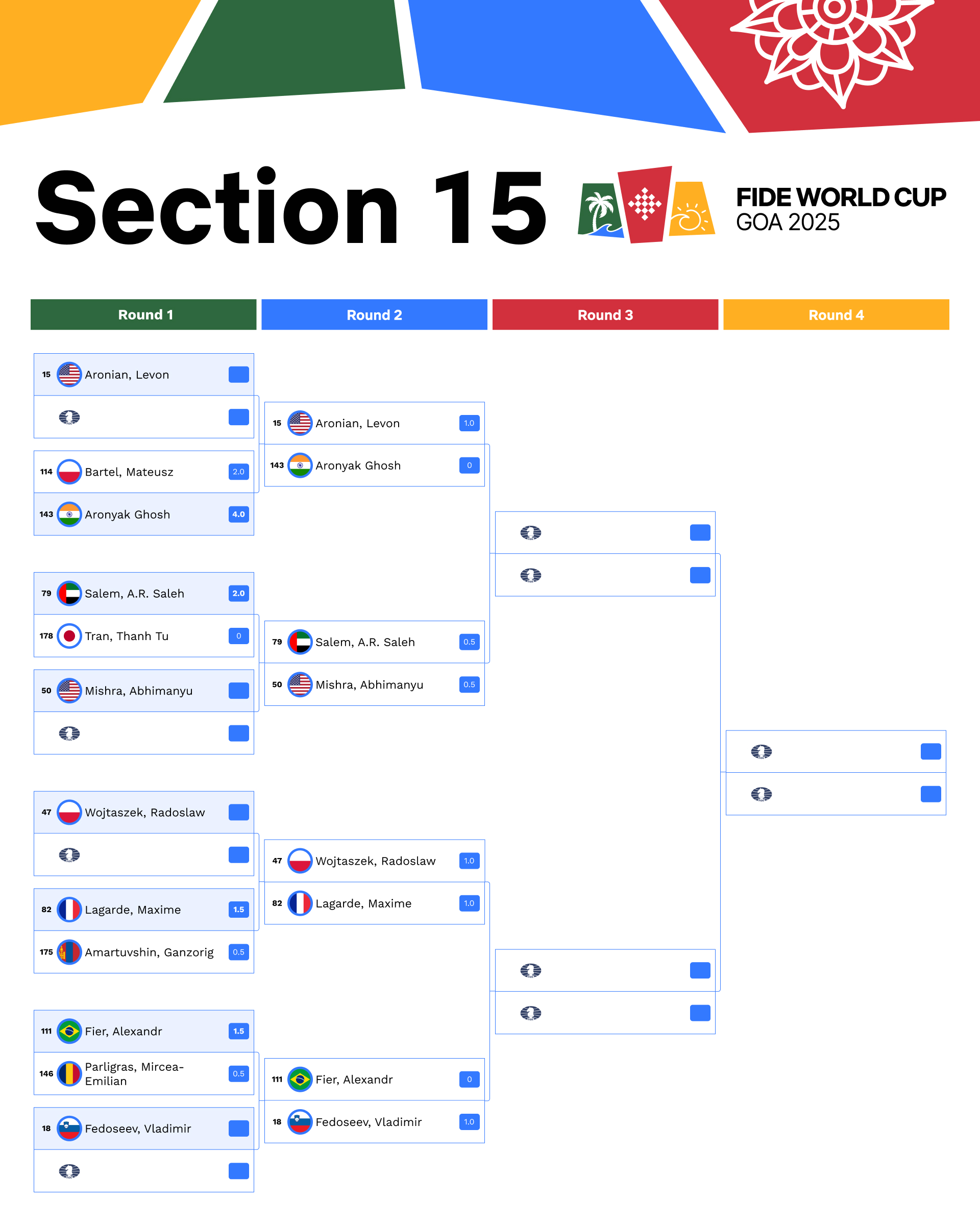980x1225 pixels.
Task: Select France flag by Lagarde in Round 2
Action: [x=300, y=903]
